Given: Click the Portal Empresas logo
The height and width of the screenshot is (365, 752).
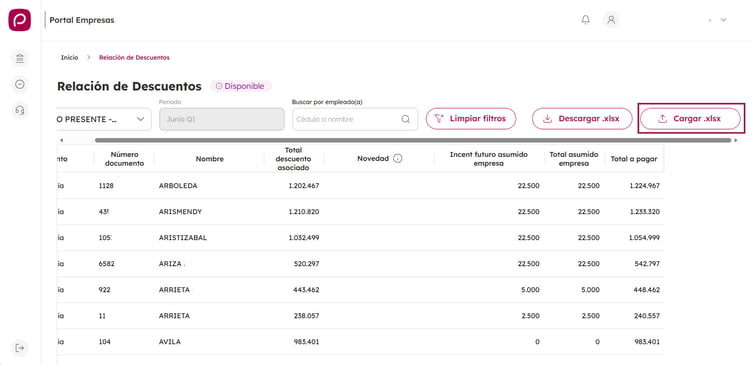Looking at the screenshot, I should click(20, 20).
